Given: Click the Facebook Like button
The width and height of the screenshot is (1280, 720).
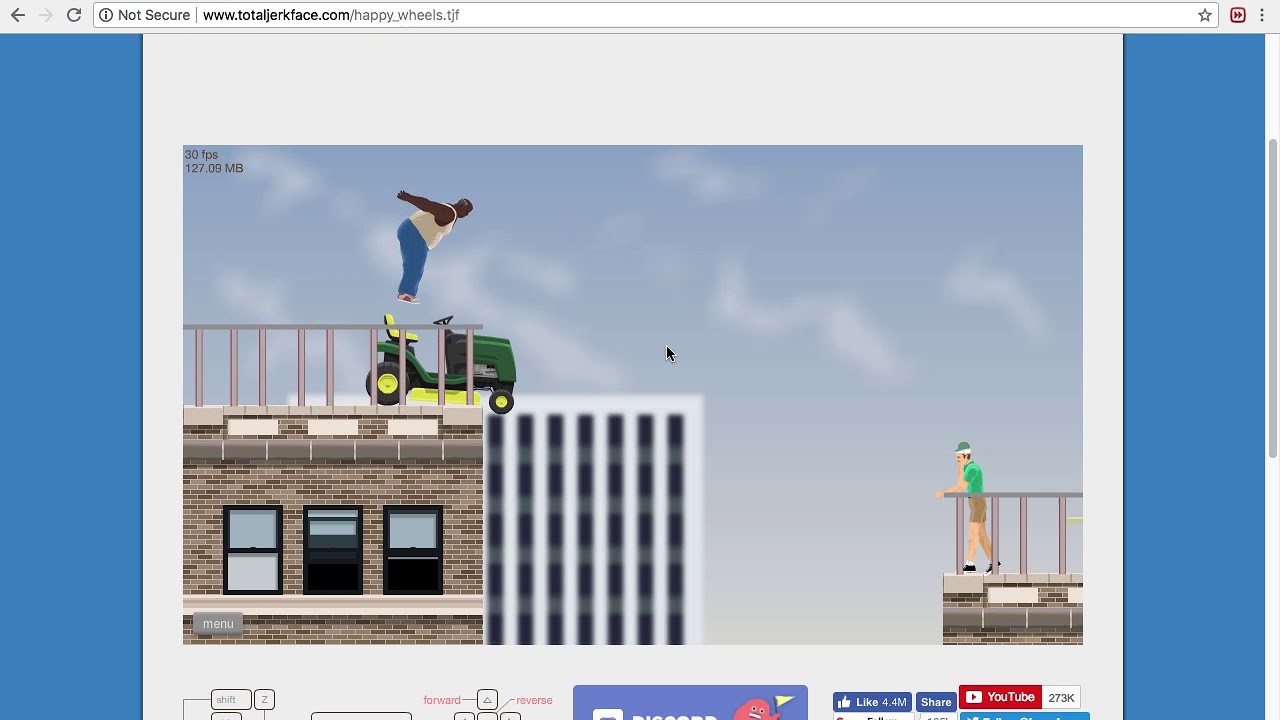Looking at the screenshot, I should pyautogui.click(x=872, y=702).
